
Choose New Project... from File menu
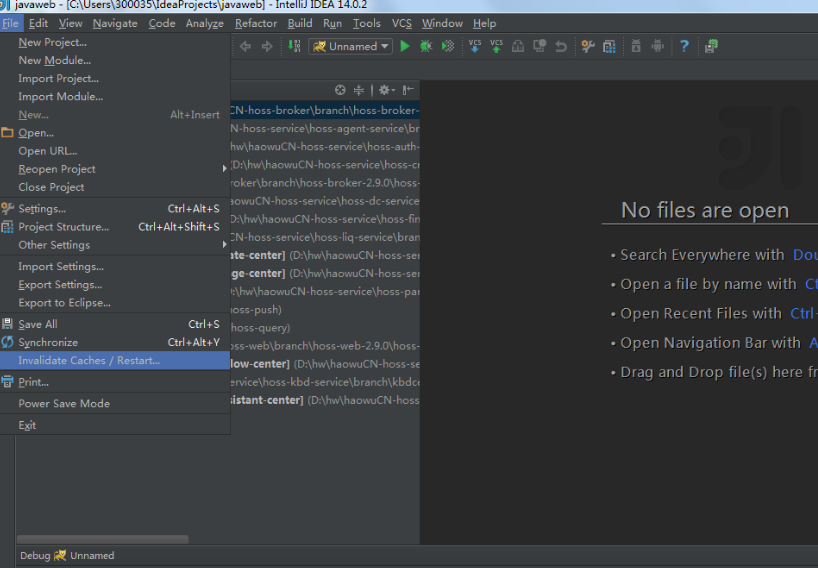[115, 42]
